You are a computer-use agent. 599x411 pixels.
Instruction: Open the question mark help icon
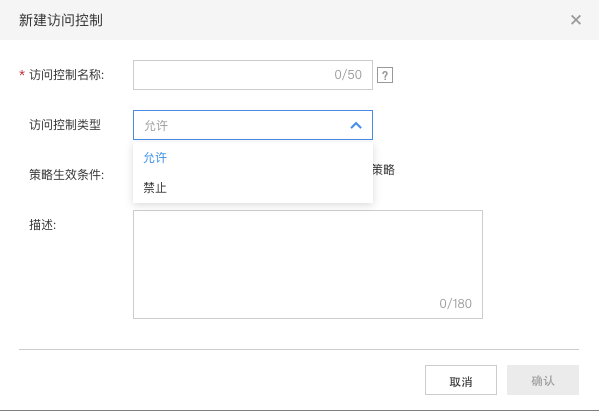tap(385, 75)
